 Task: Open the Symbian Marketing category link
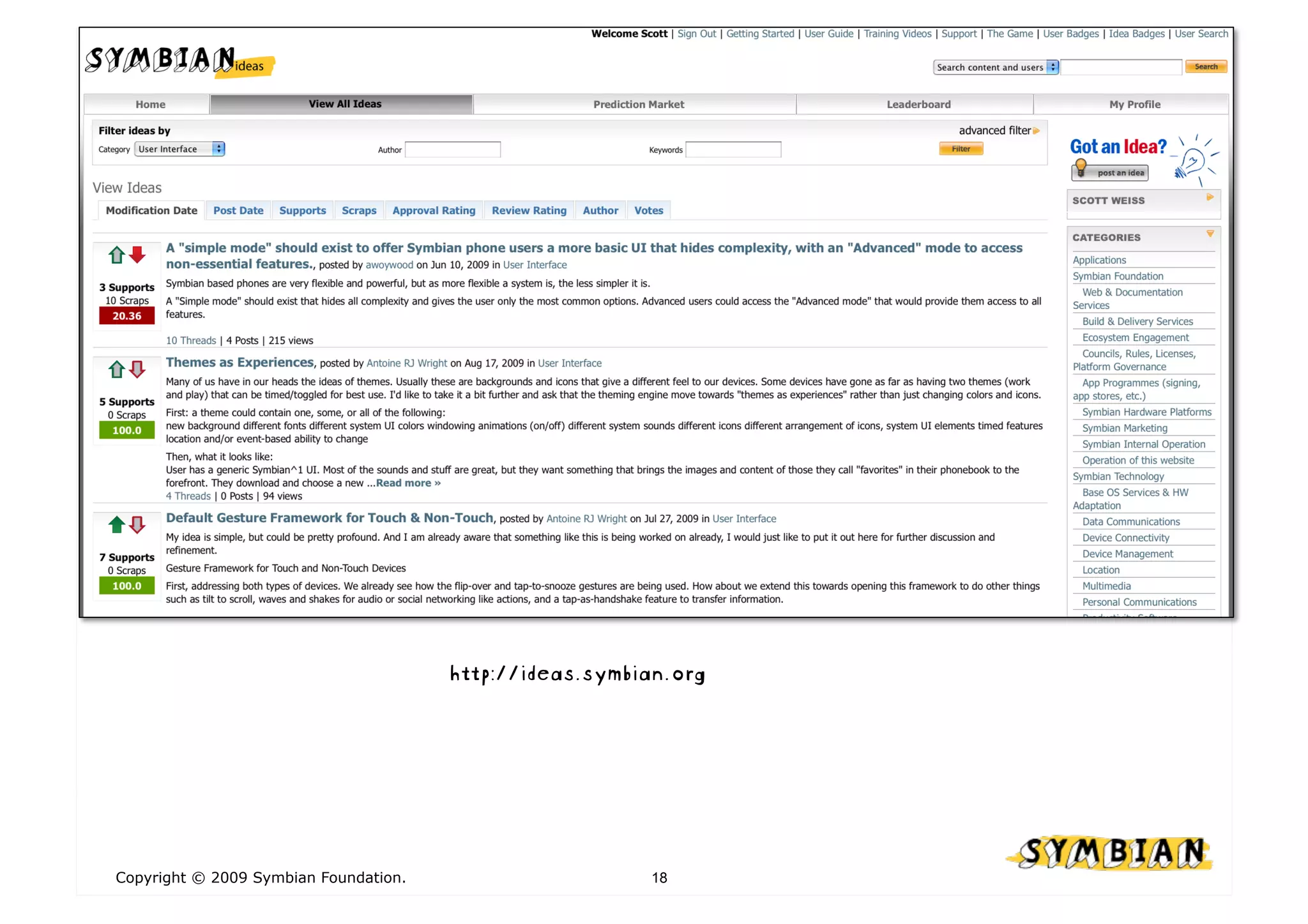tap(1125, 428)
